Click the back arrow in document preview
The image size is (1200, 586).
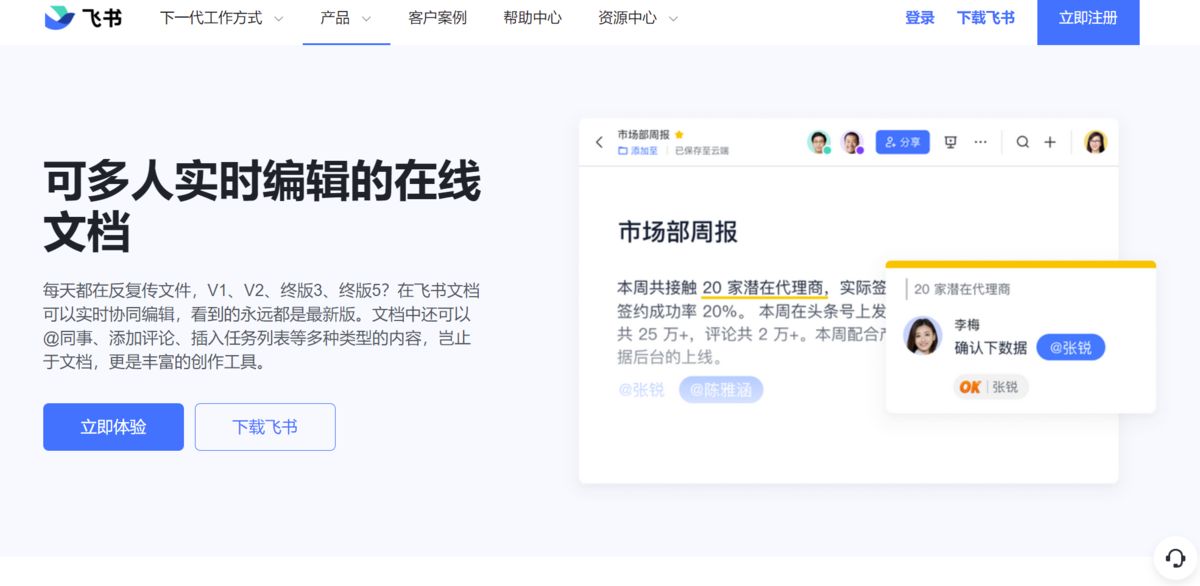pyautogui.click(x=599, y=142)
